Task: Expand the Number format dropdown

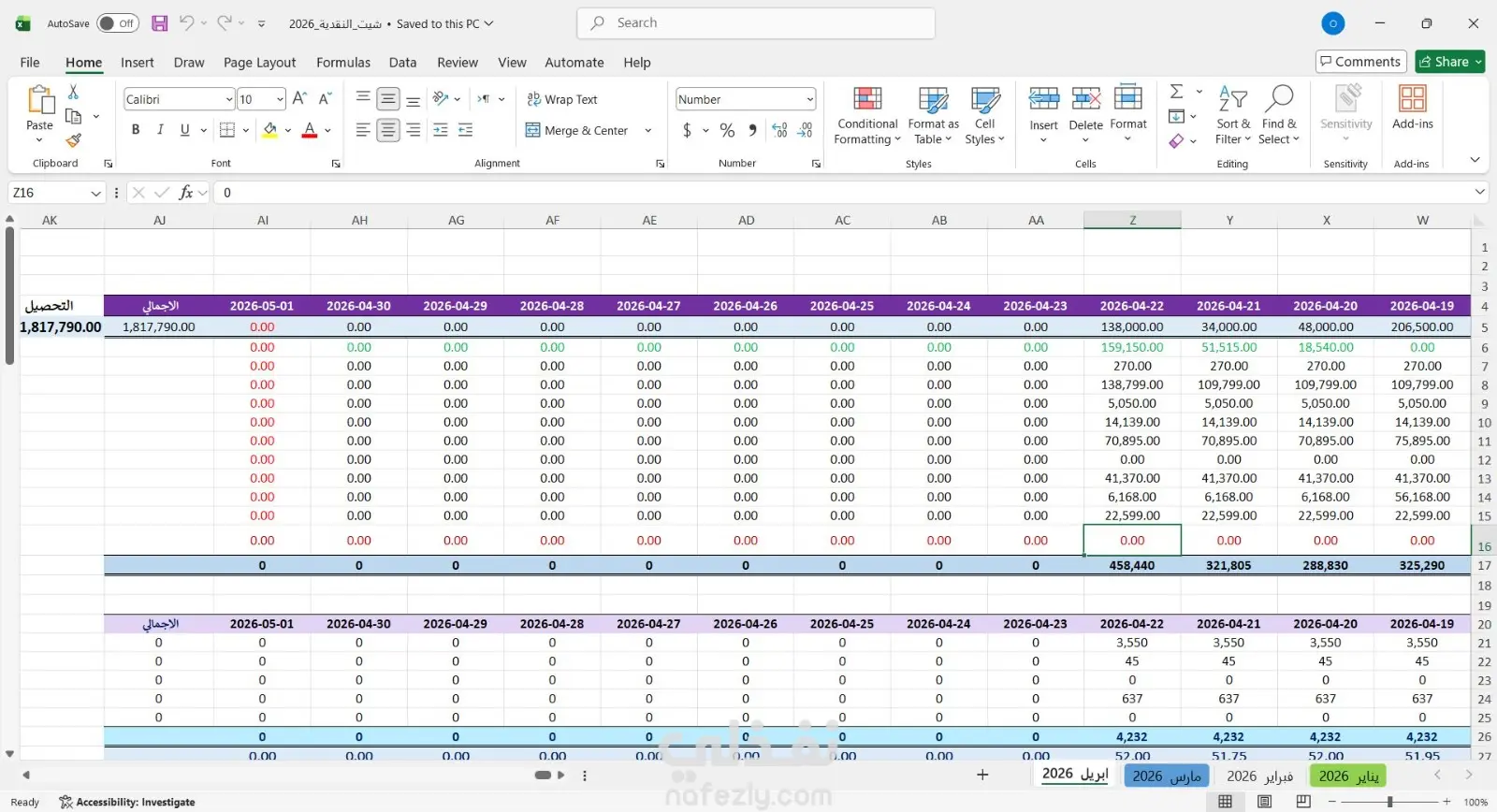Action: pyautogui.click(x=809, y=99)
